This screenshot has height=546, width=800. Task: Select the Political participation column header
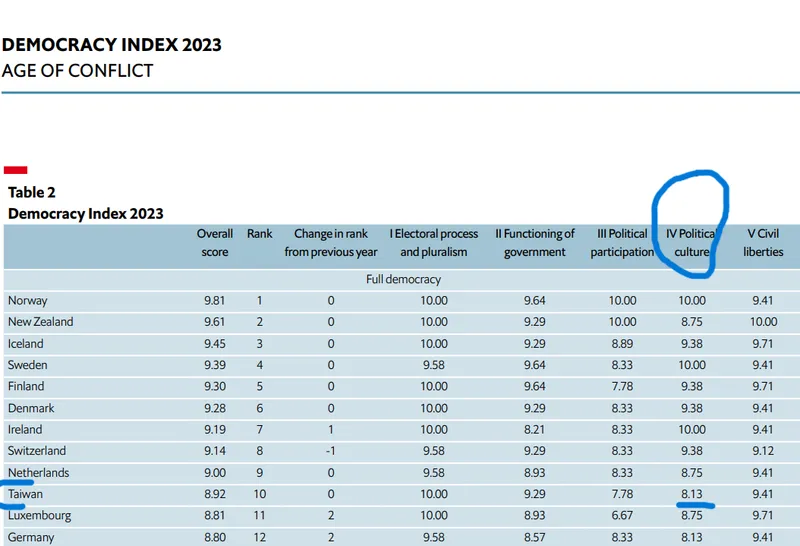(622, 243)
